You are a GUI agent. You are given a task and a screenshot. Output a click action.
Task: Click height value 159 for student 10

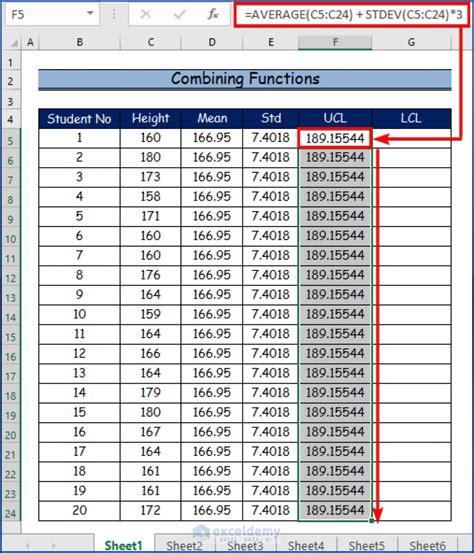[151, 315]
